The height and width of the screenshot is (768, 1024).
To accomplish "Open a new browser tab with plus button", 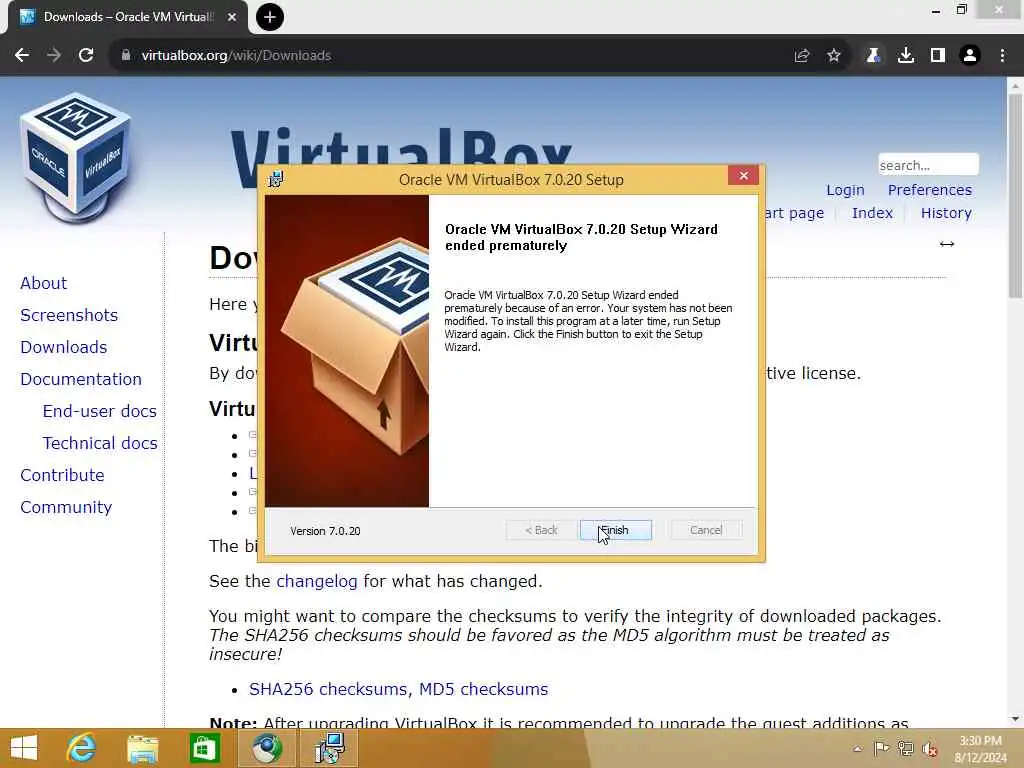I will [x=270, y=17].
